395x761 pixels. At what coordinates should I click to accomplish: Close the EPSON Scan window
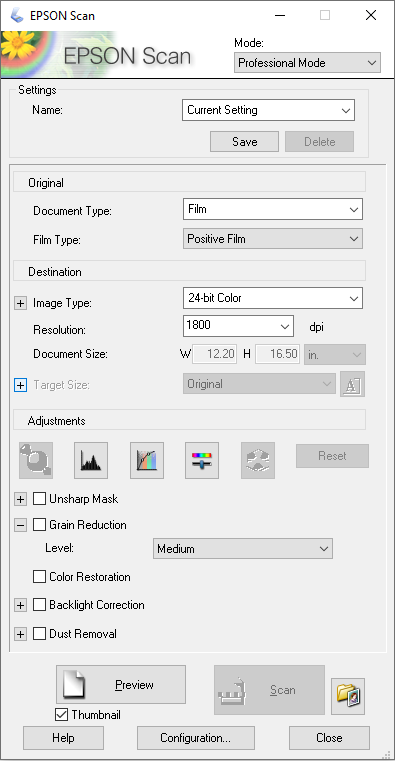[371, 15]
